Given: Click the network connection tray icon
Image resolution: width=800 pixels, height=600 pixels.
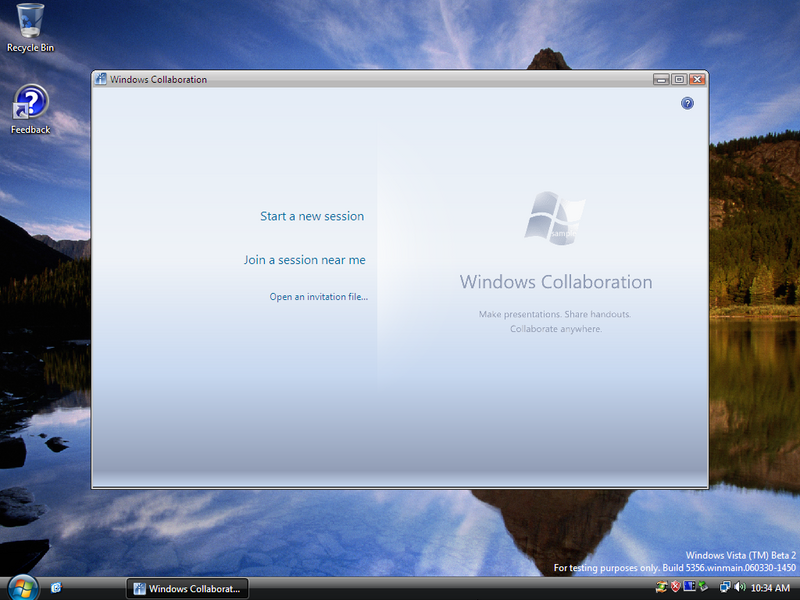Looking at the screenshot, I should (724, 588).
